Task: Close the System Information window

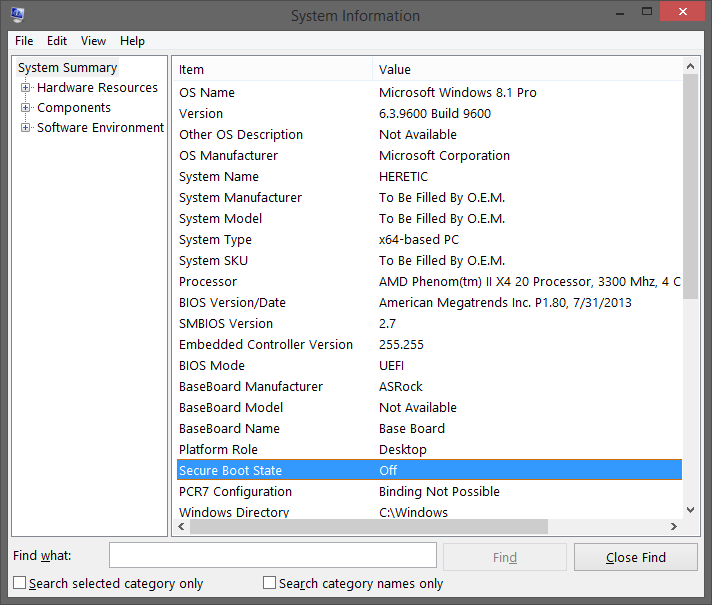Action: (682, 12)
